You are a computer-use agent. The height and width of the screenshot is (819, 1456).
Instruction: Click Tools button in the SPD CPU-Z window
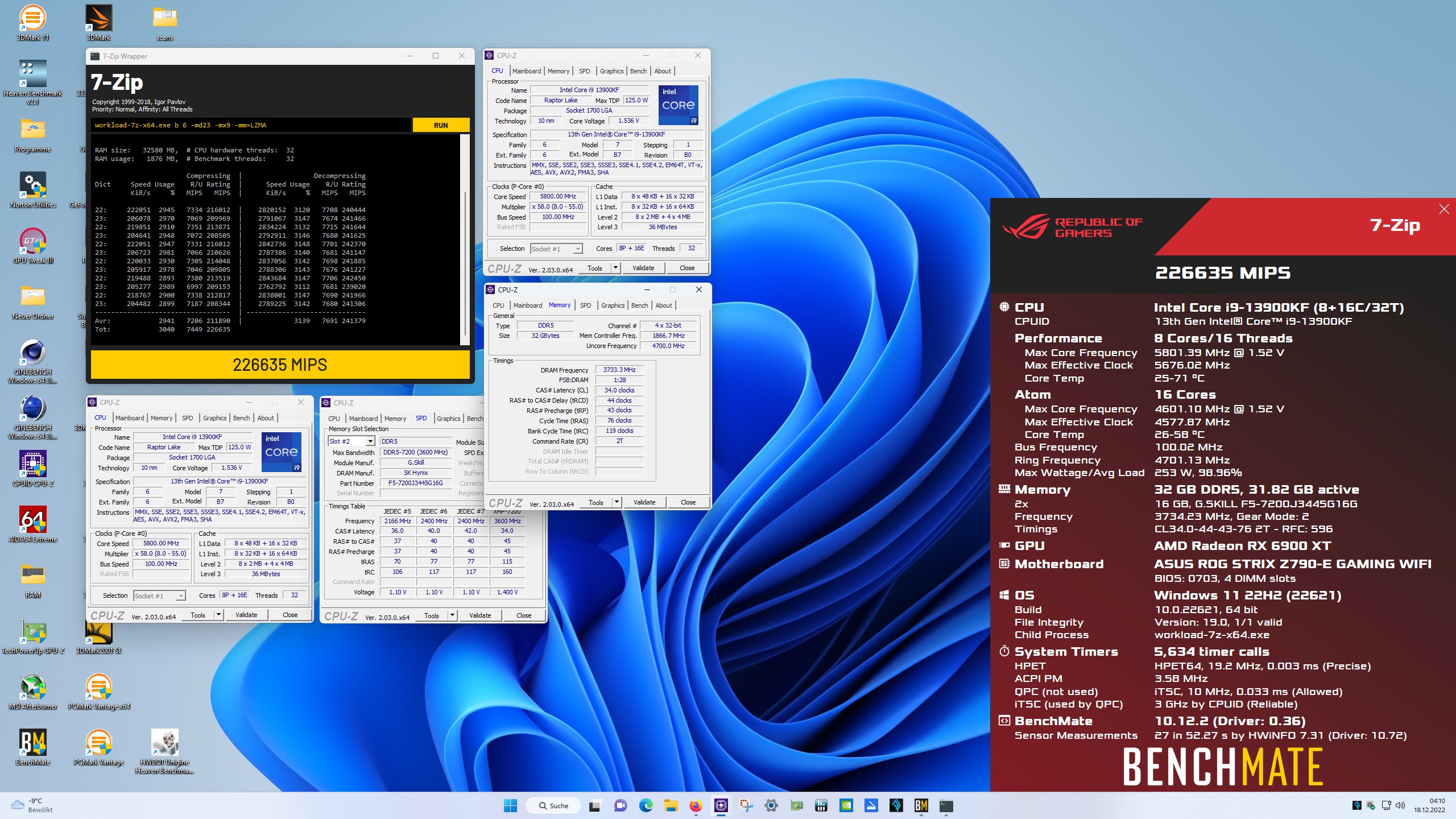[x=431, y=615]
